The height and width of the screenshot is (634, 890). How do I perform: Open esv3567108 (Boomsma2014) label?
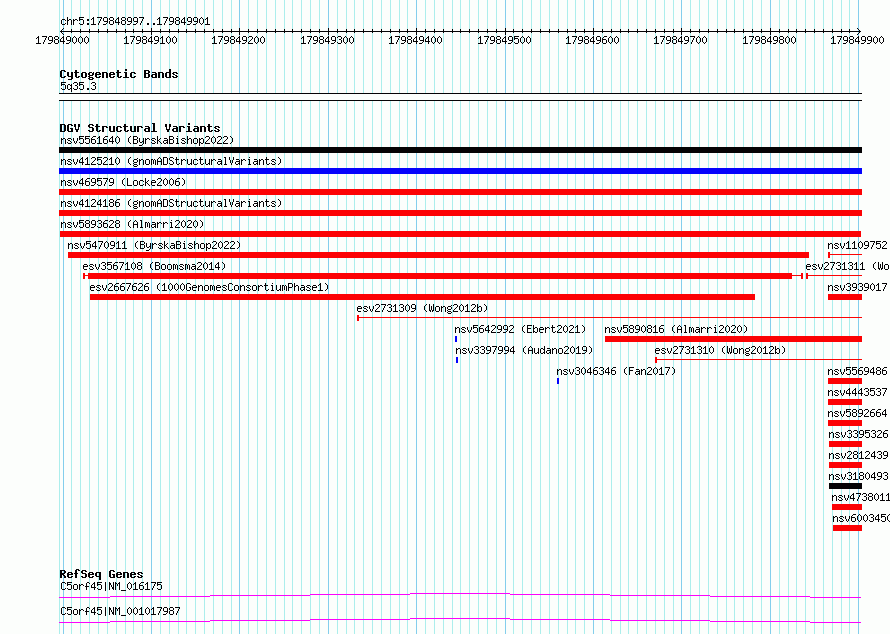[154, 266]
